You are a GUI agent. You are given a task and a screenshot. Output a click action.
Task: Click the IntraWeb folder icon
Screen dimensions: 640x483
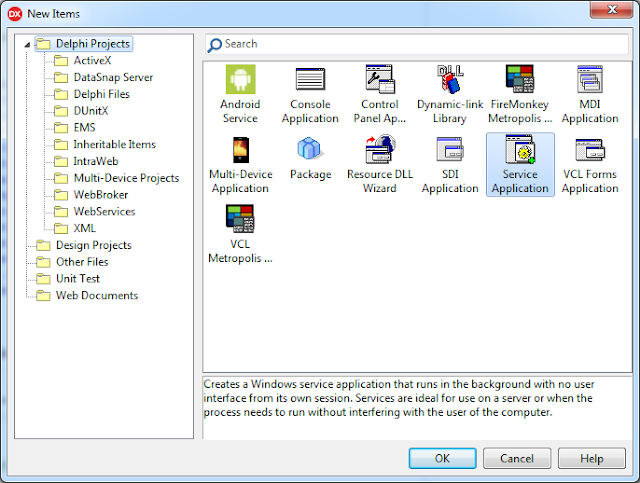coord(61,161)
